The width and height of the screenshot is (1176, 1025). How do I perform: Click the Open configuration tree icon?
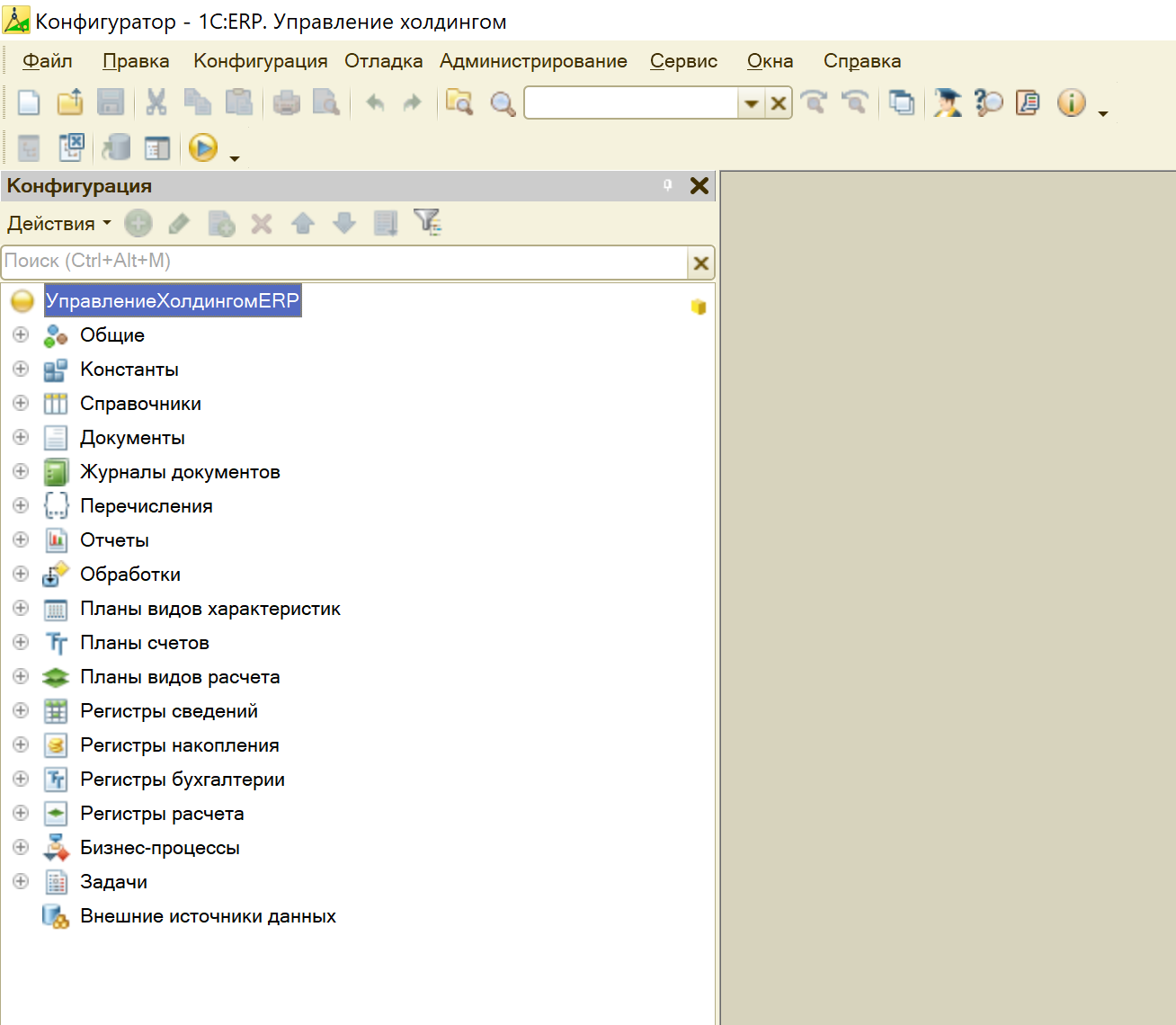[30, 147]
